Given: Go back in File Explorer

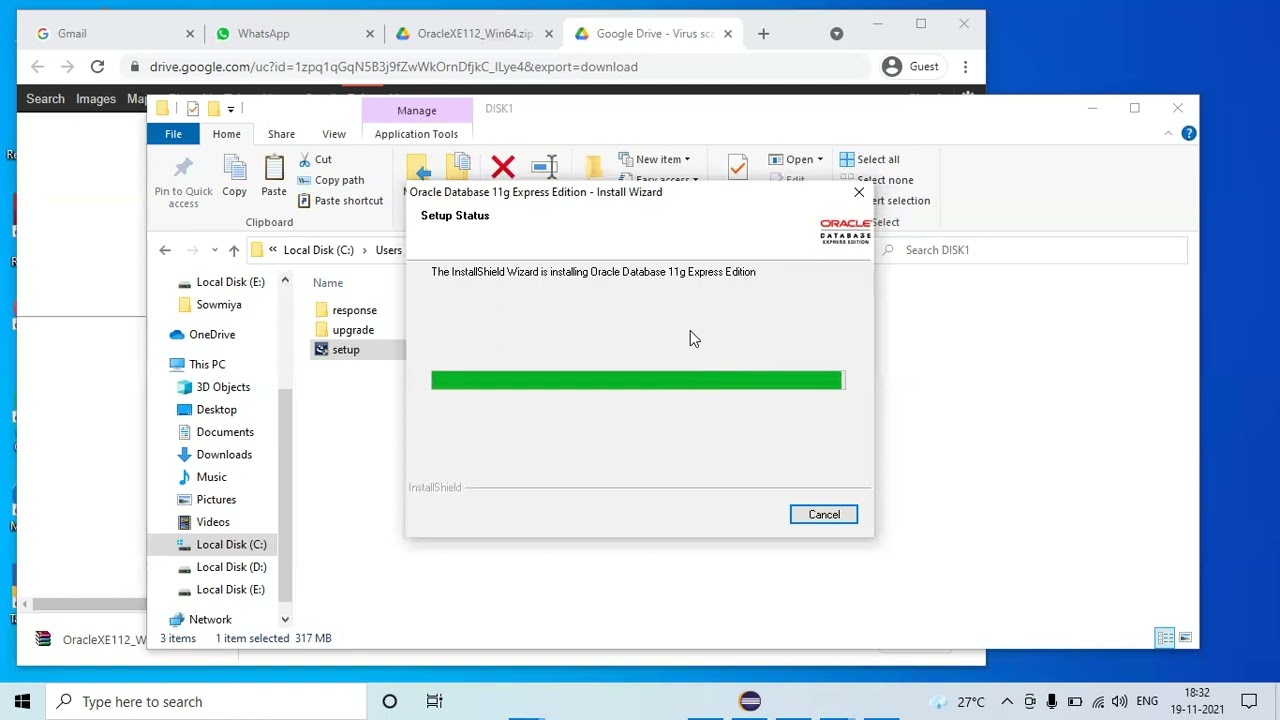Looking at the screenshot, I should pos(165,250).
